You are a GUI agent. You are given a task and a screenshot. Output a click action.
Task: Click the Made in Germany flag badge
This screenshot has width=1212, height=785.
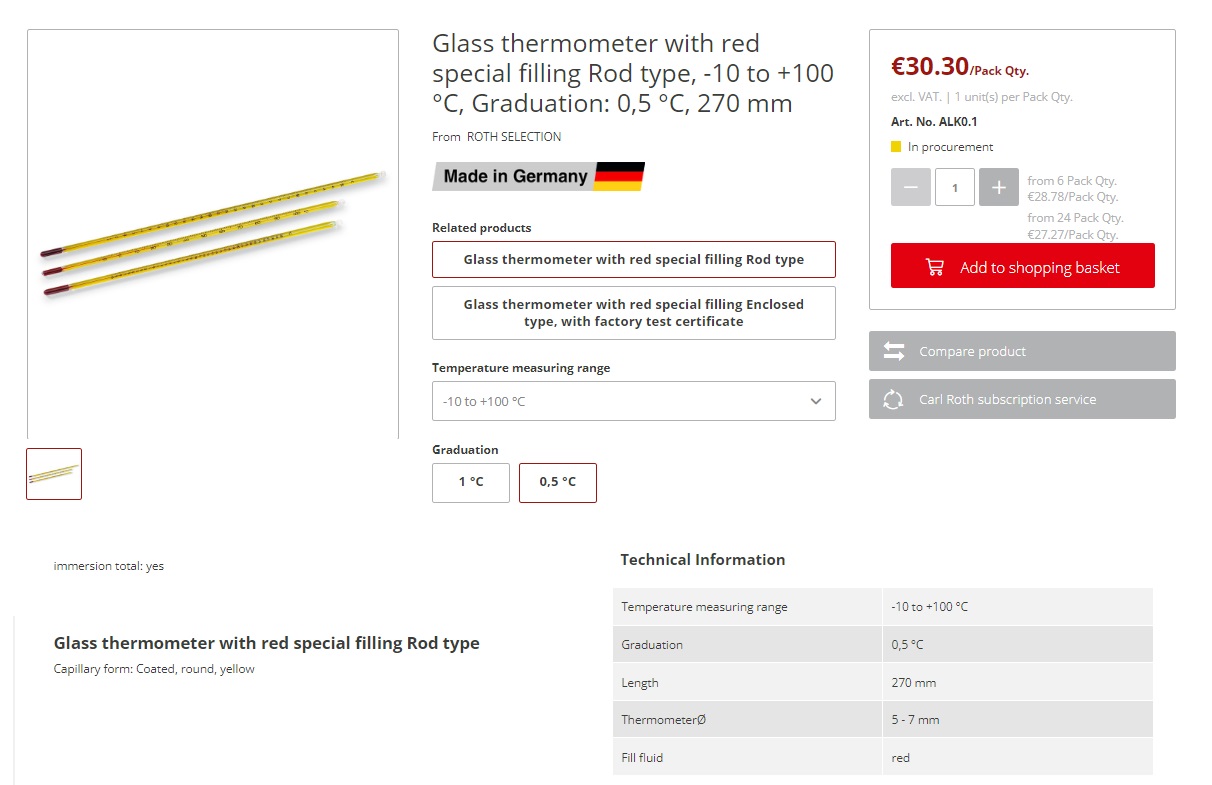tap(538, 176)
